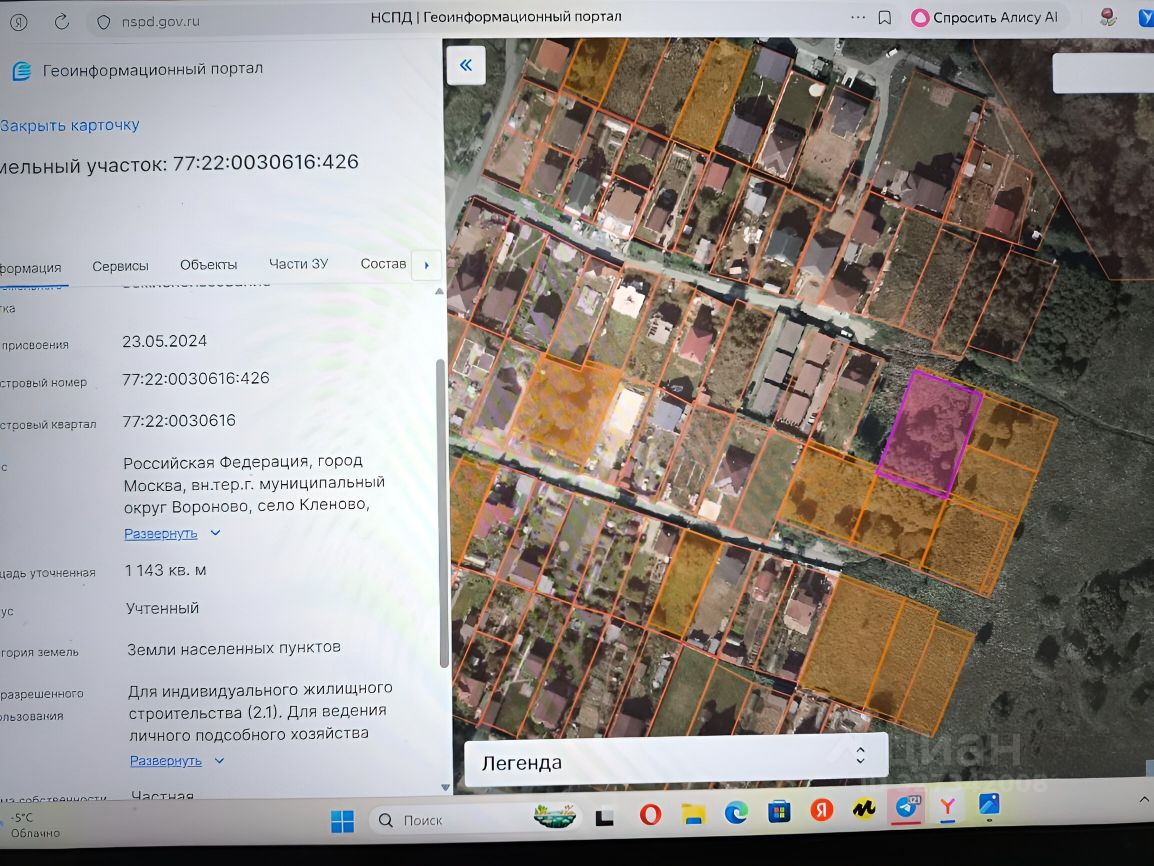This screenshot has height=866, width=1154.
Task: Click the scroll-up arrow of the card panel
Action: click(x=439, y=291)
